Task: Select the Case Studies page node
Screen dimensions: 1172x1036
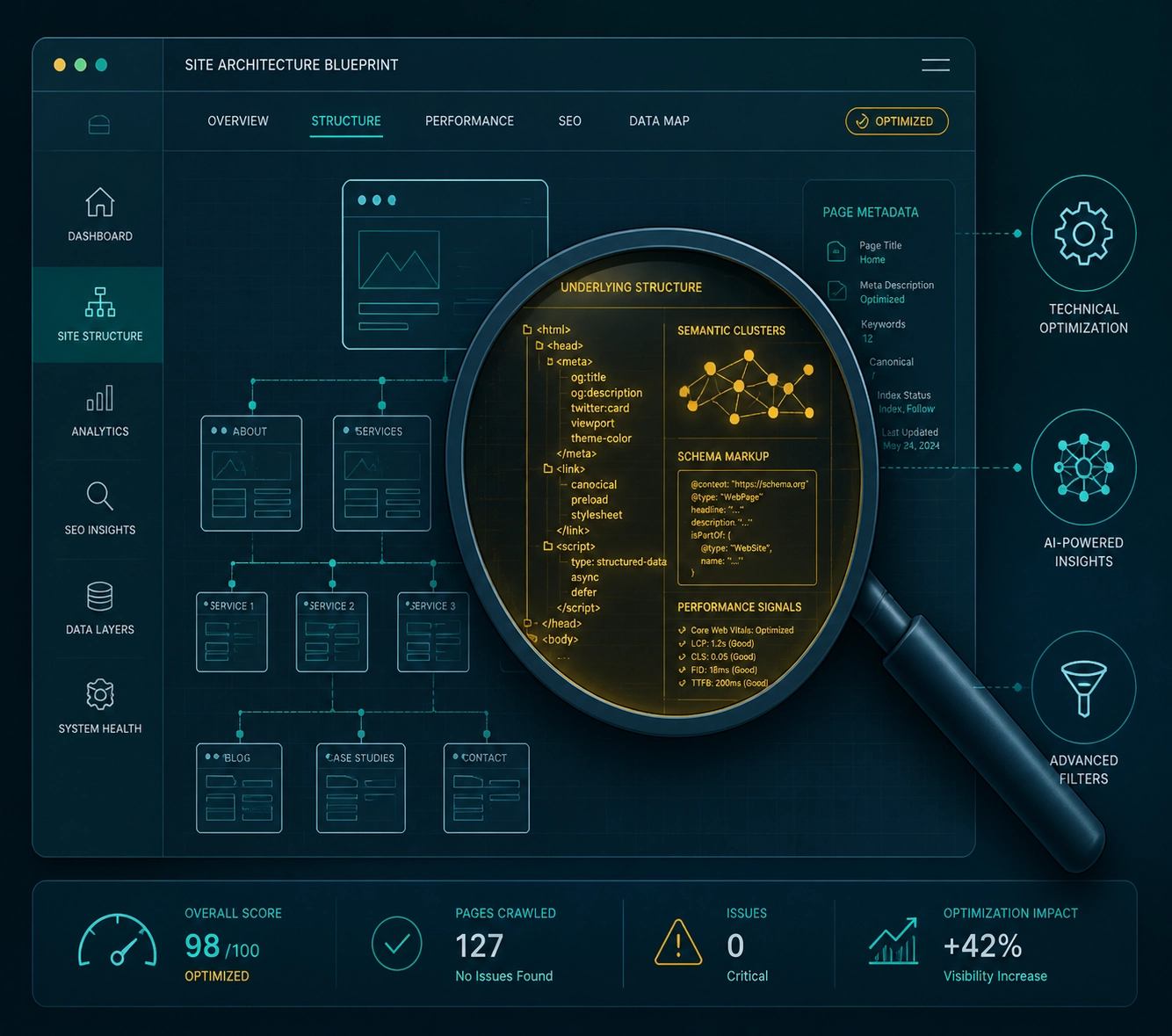Action: tap(361, 788)
